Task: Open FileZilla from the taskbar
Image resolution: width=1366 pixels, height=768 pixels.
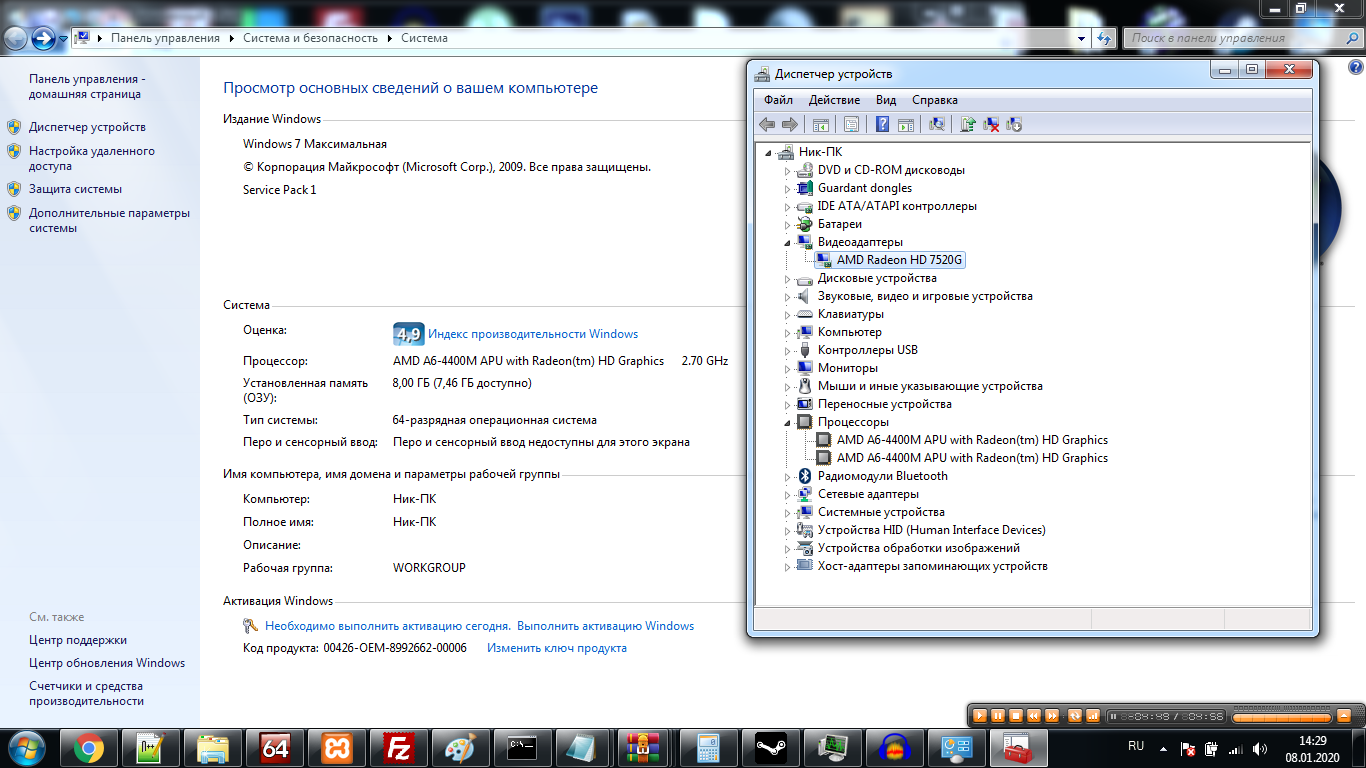Action: click(399, 747)
